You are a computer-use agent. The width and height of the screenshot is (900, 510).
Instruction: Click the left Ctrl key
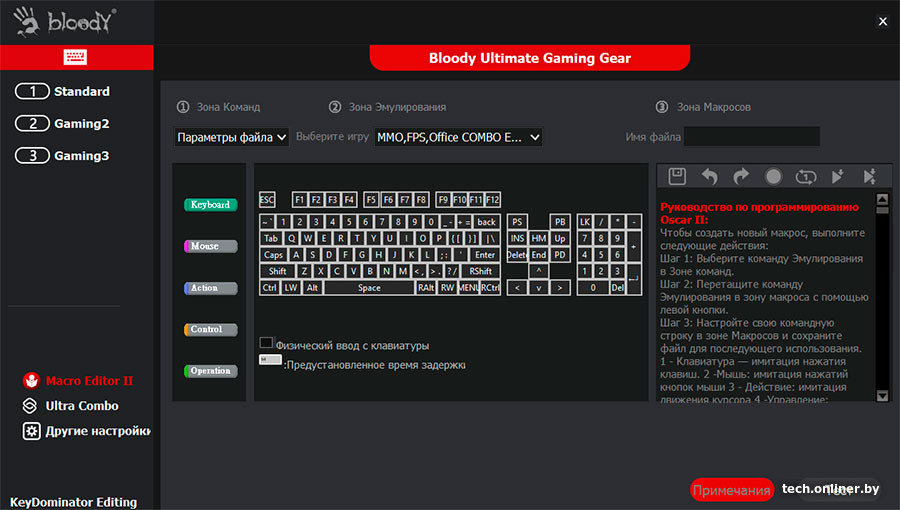tap(269, 288)
